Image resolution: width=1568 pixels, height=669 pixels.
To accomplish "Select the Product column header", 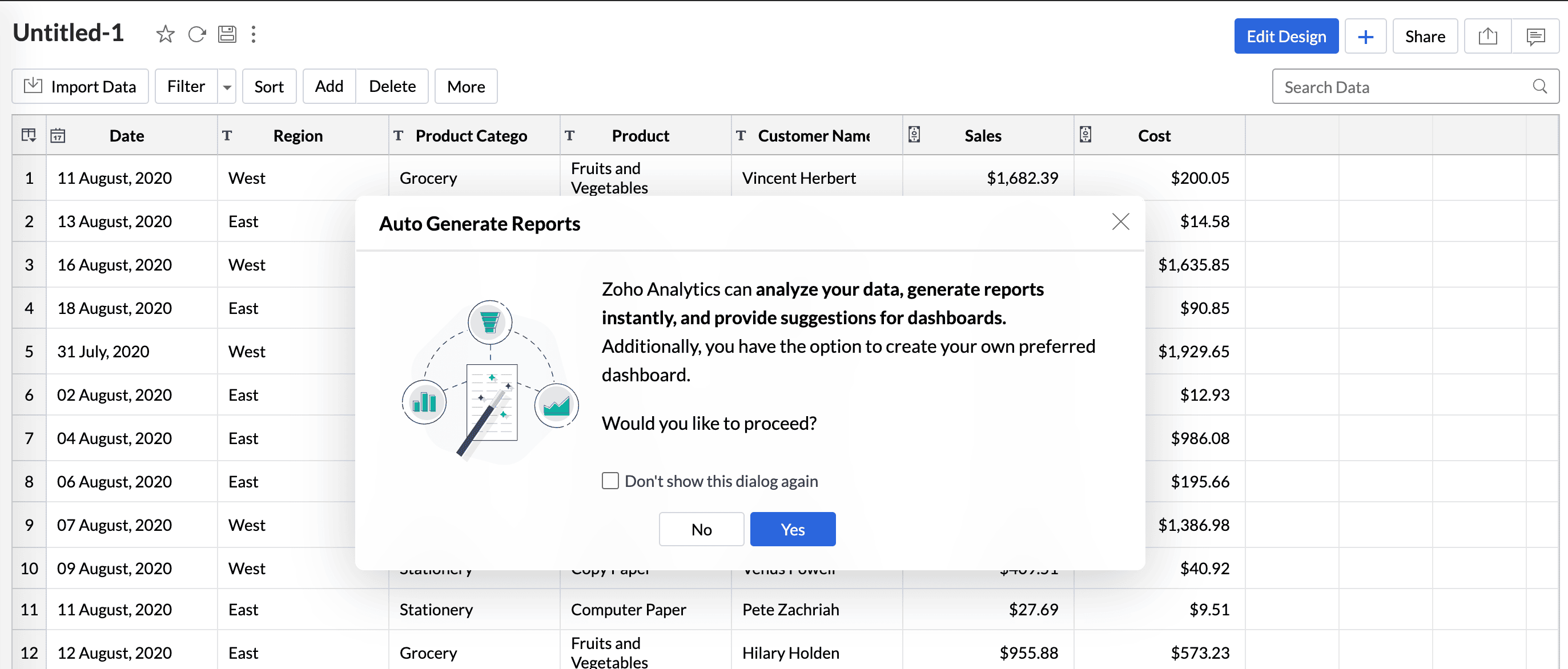I will pos(645,135).
